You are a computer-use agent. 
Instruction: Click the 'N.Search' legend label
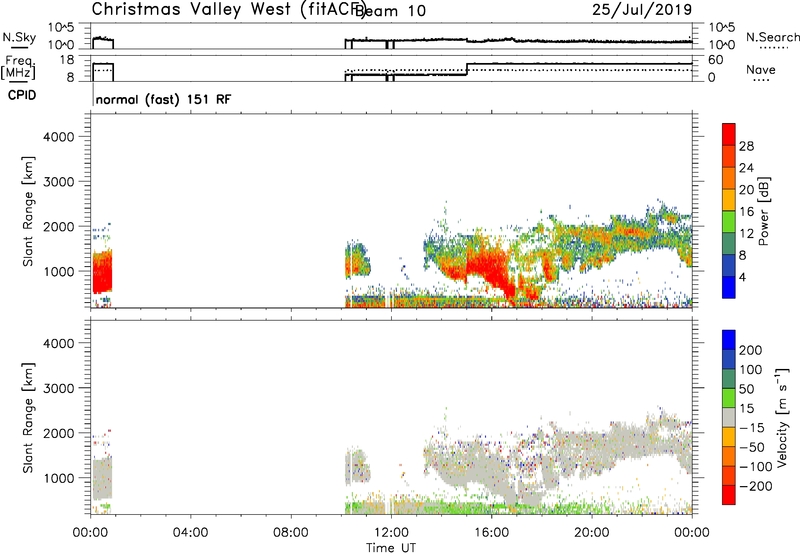(x=772, y=37)
